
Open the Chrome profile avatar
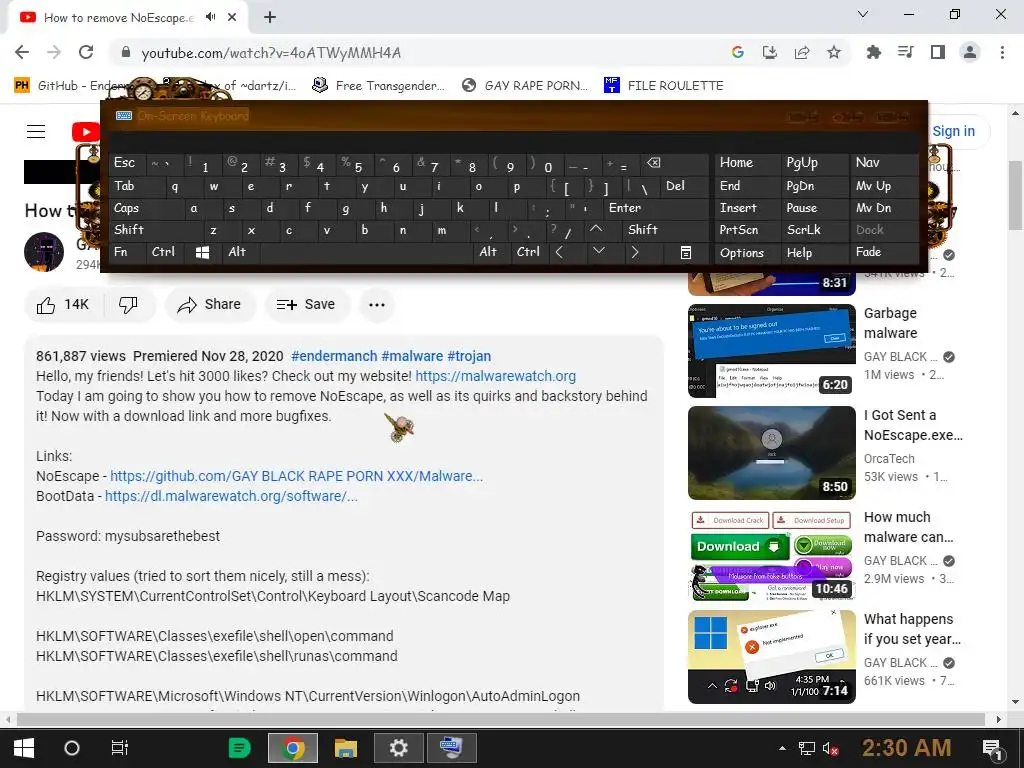[x=970, y=52]
